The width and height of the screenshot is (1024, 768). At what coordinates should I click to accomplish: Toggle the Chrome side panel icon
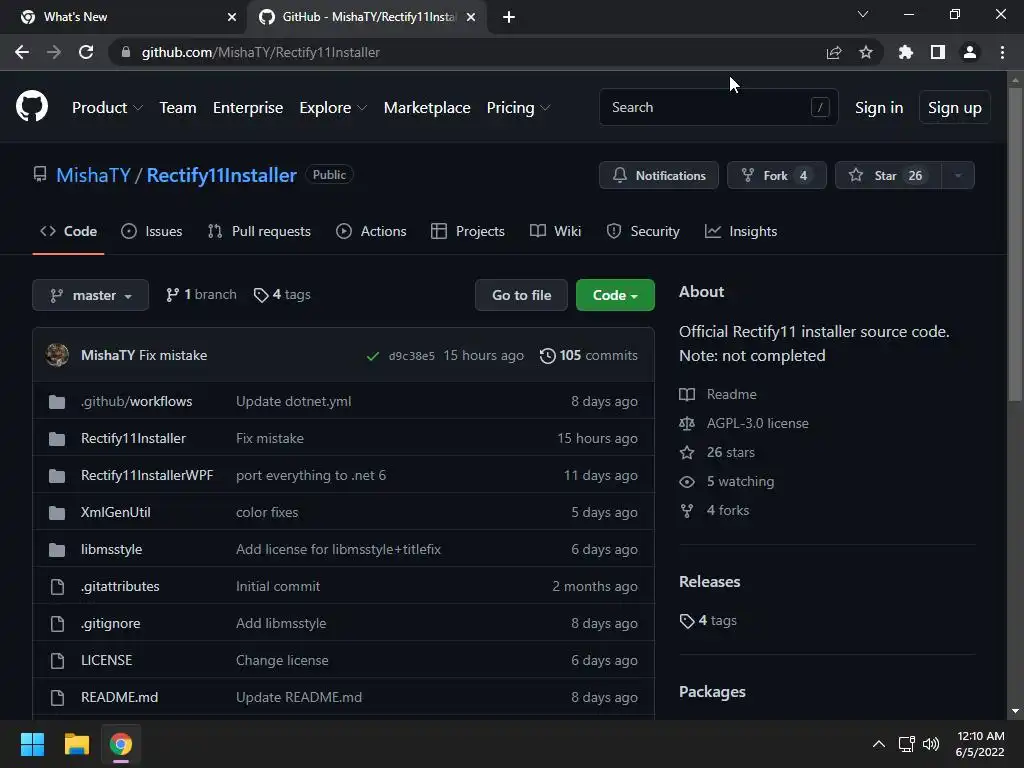coord(938,52)
